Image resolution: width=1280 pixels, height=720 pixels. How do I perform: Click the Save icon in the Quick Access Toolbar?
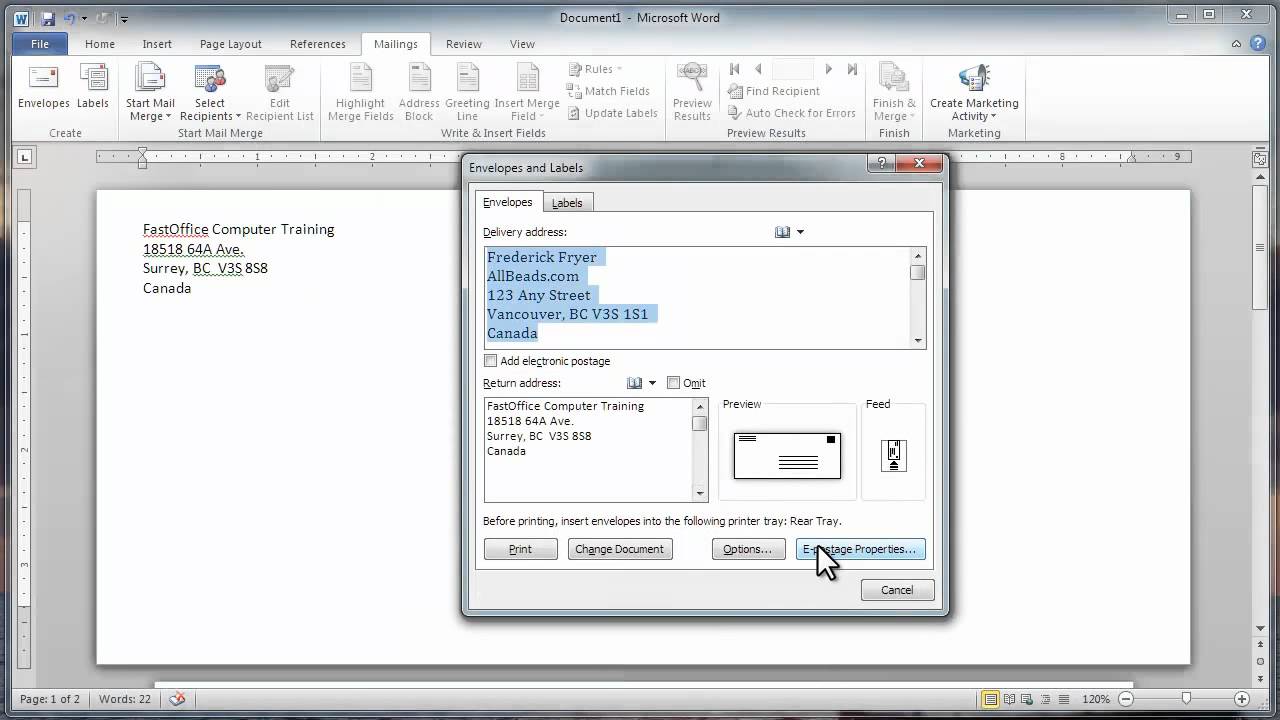(x=48, y=18)
